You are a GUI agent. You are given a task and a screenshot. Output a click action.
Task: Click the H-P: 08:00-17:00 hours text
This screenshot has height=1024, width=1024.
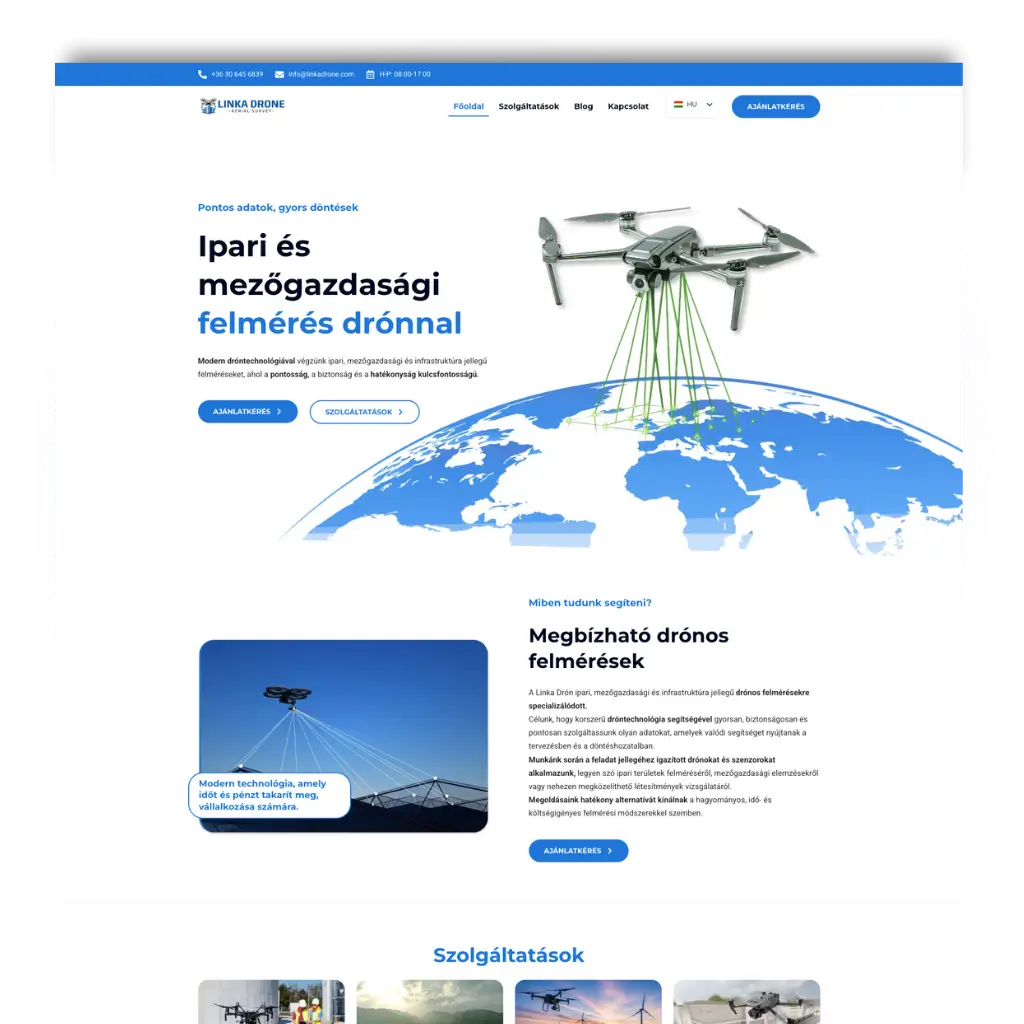point(405,74)
